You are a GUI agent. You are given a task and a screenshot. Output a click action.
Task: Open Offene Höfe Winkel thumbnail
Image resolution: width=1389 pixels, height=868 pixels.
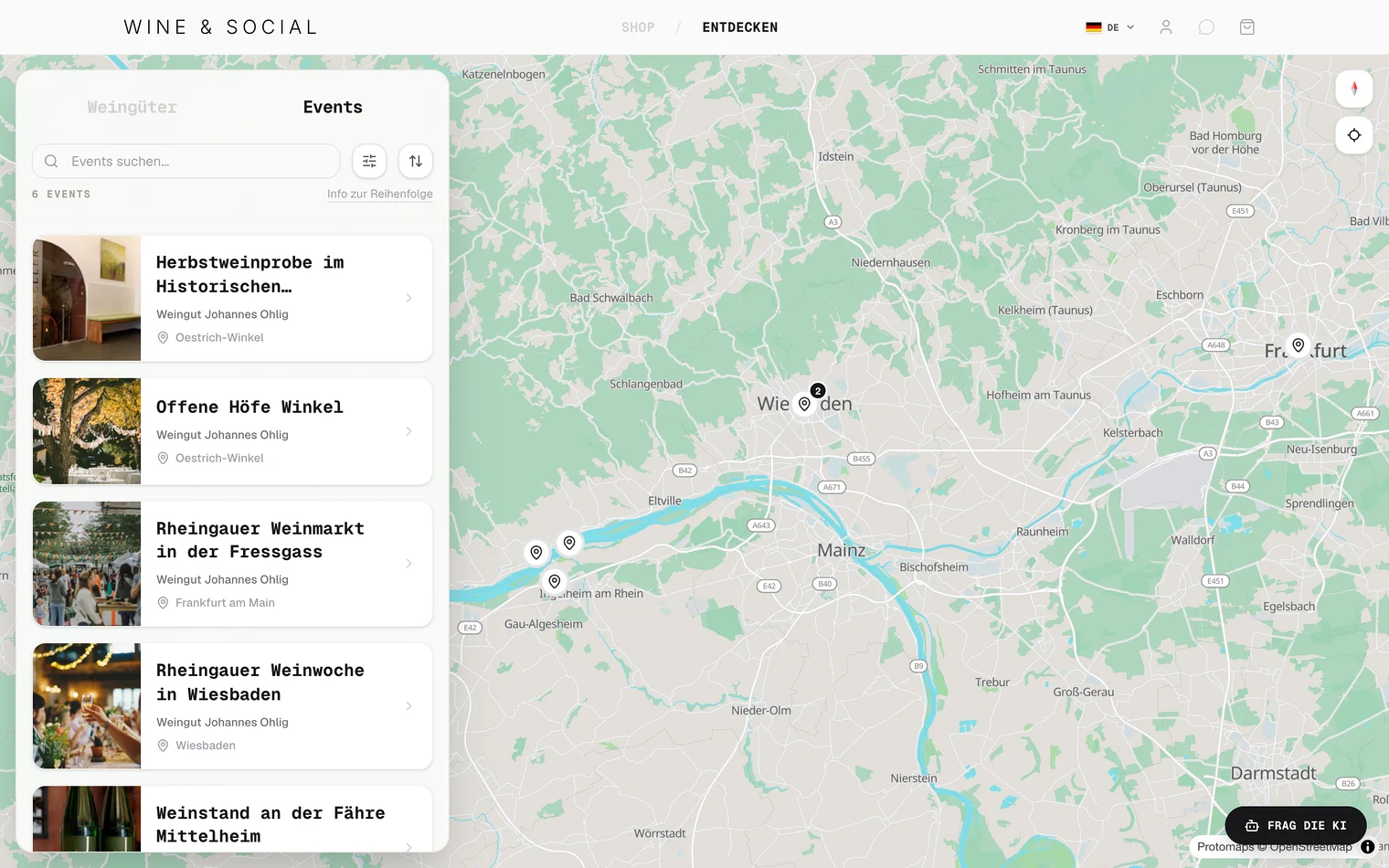click(87, 431)
